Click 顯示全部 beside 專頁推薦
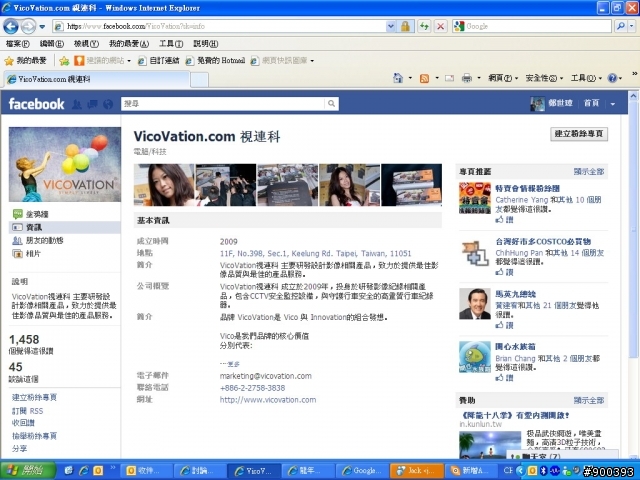 pos(589,171)
